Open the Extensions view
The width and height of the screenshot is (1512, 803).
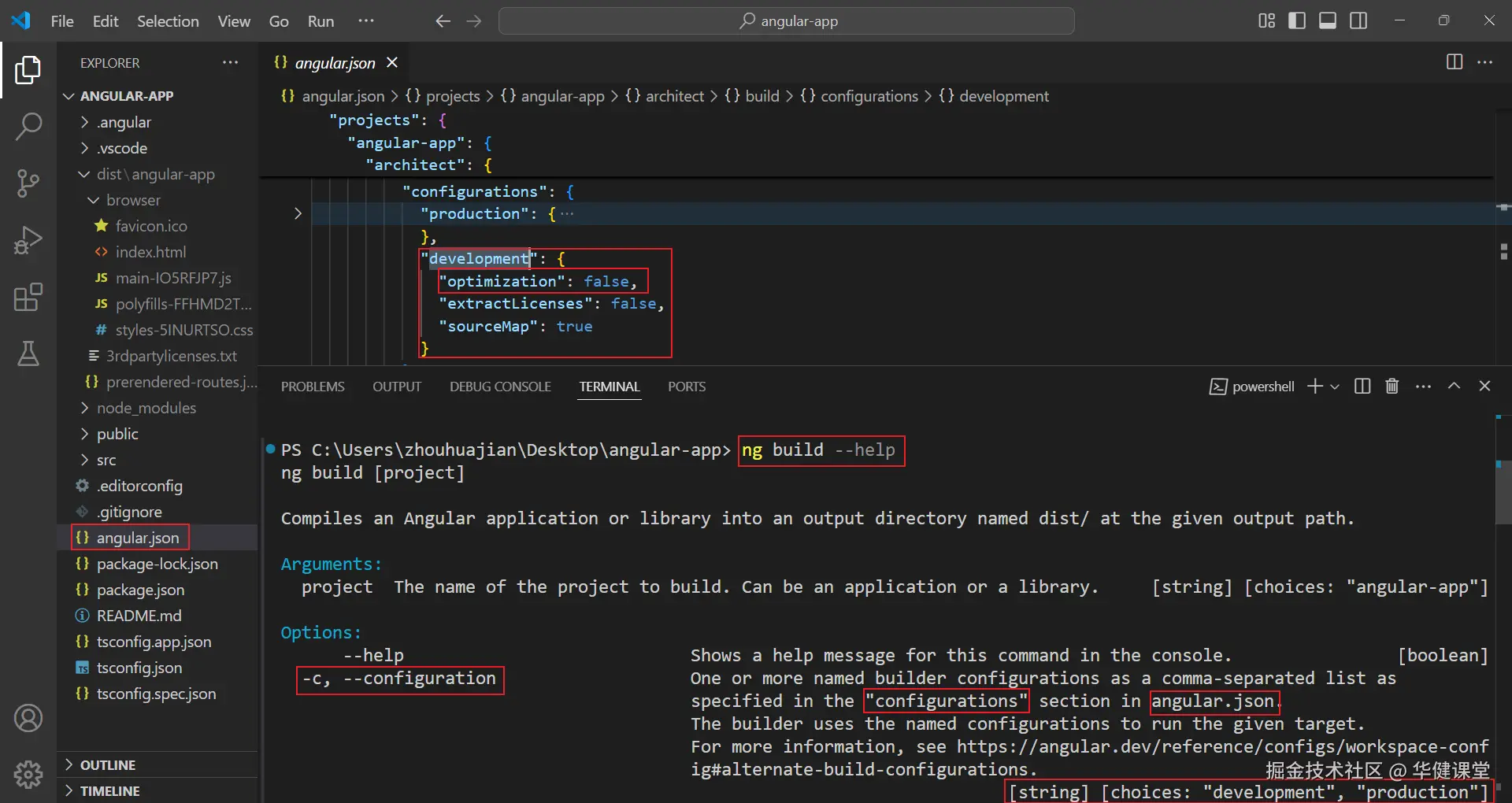point(28,298)
